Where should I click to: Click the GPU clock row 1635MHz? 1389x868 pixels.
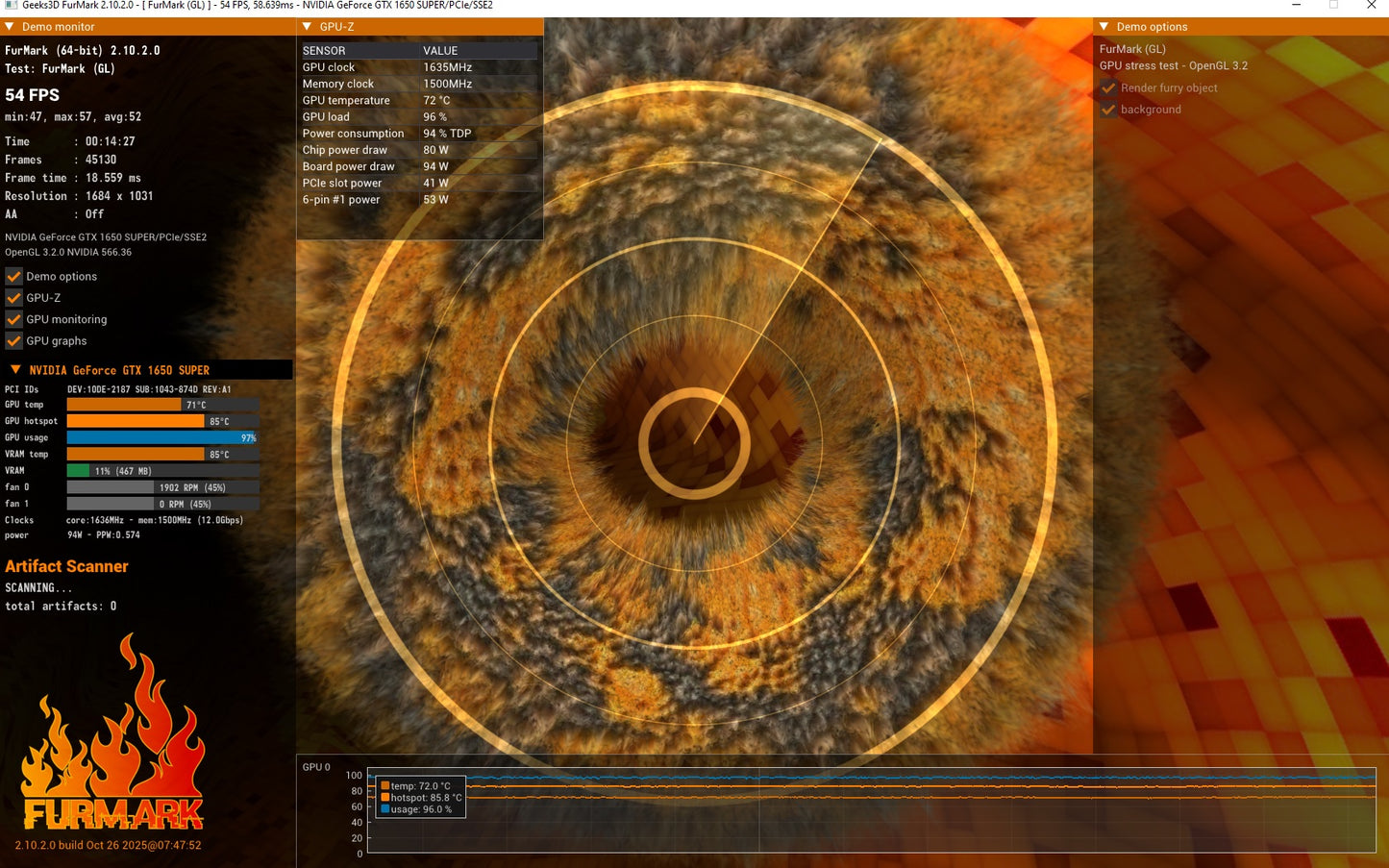[x=419, y=67]
